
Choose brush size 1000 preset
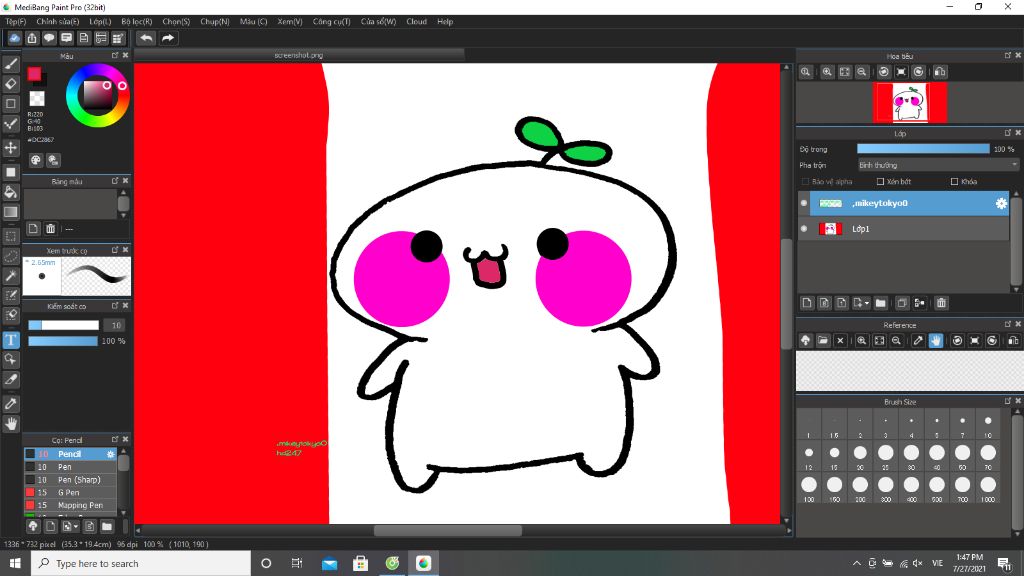(x=987, y=488)
